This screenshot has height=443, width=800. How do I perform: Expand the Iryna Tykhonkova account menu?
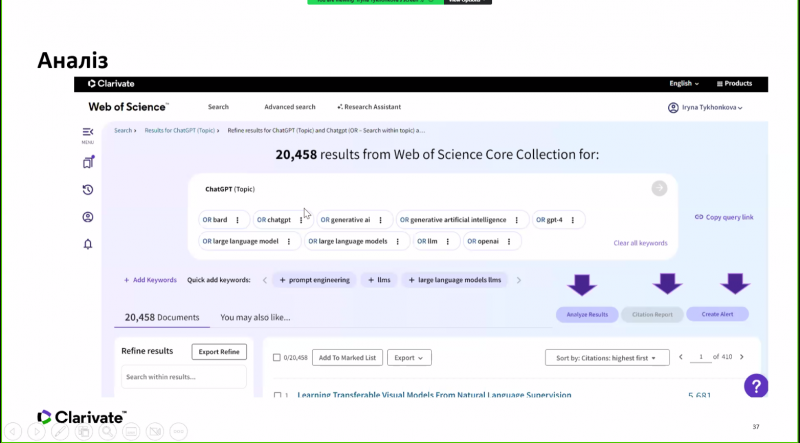pyautogui.click(x=712, y=108)
